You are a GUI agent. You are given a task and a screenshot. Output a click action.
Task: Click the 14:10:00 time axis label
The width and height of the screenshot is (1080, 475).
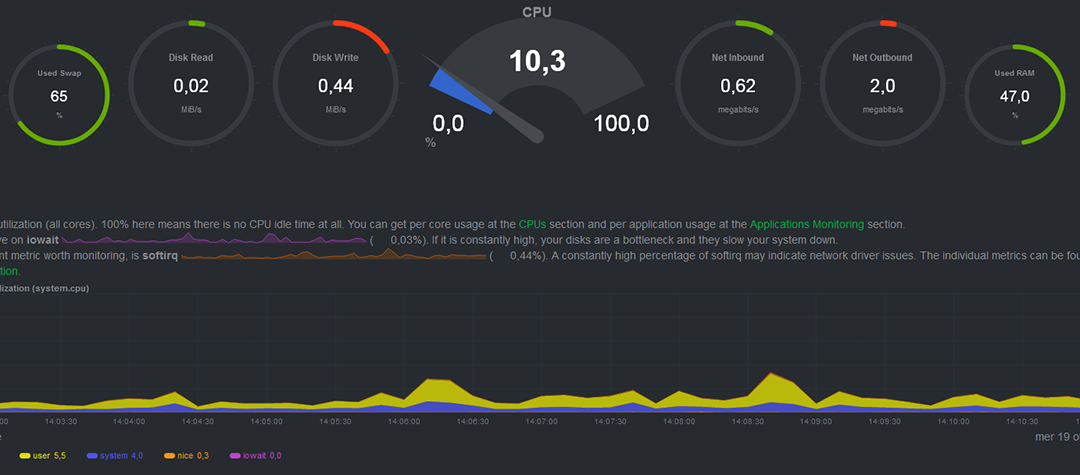955,421
